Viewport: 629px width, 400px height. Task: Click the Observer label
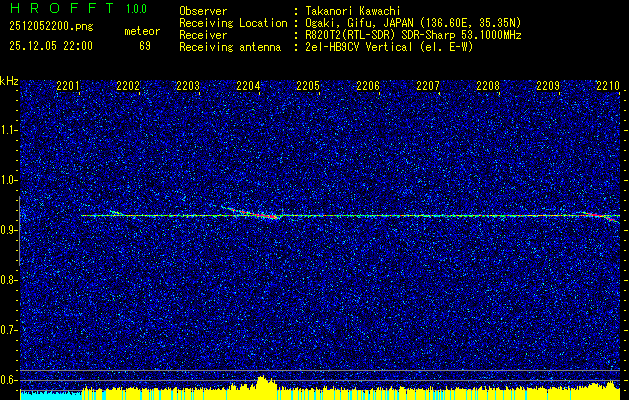tap(203, 11)
